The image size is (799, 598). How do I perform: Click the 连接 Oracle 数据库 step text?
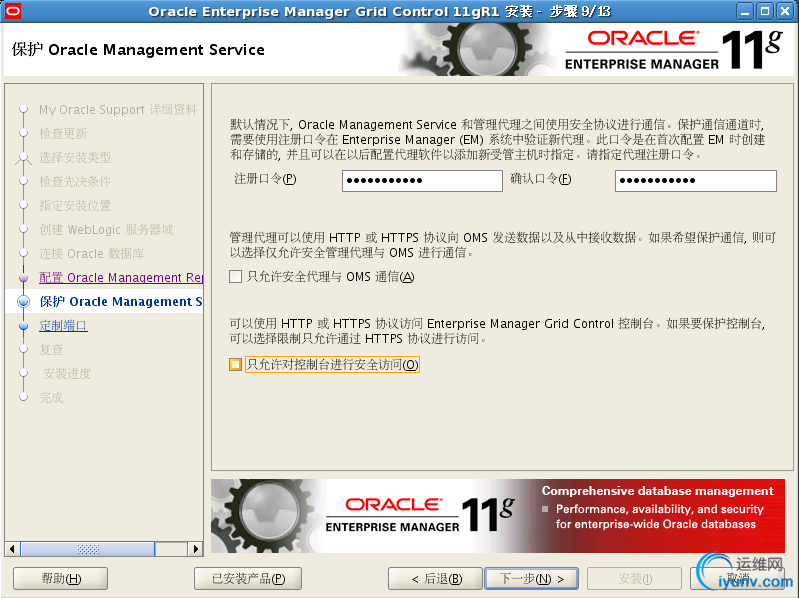(x=92, y=253)
